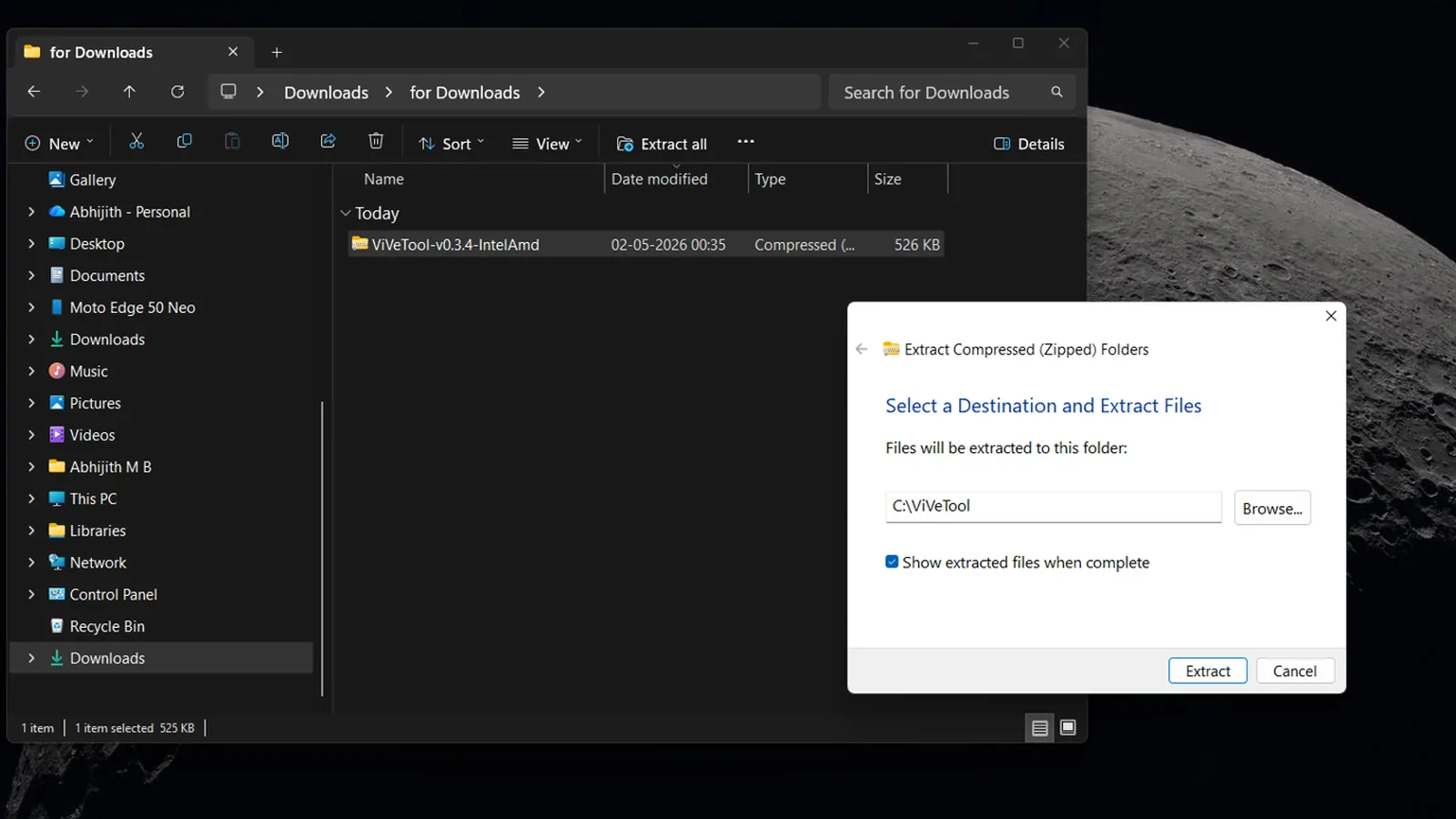This screenshot has height=819, width=1456.
Task: Click 'for Downloads' breadcrumb segment
Action: tap(465, 93)
